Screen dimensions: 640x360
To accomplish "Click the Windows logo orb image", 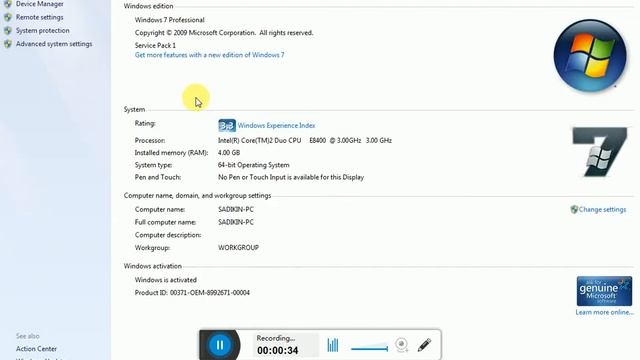I will tap(590, 56).
